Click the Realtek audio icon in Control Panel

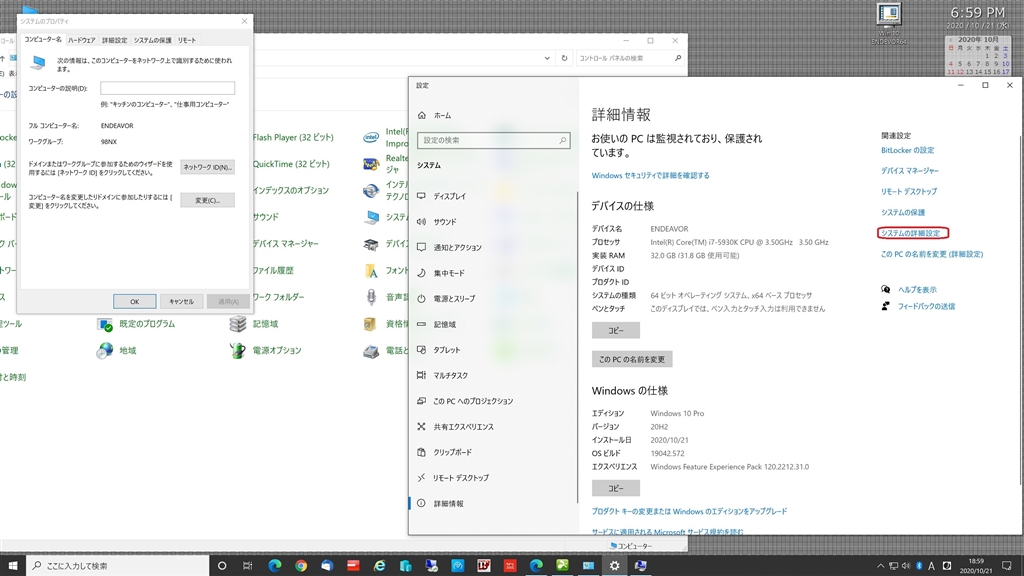pos(371,165)
